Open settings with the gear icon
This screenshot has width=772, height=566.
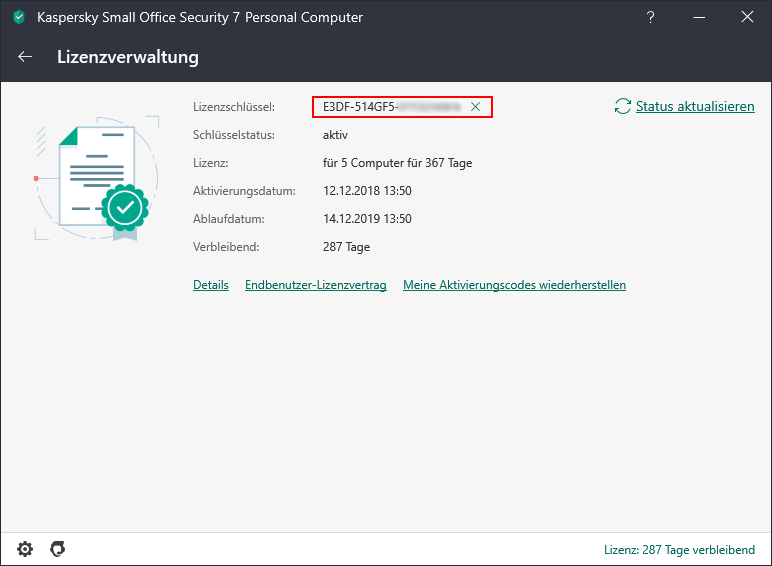coord(25,548)
